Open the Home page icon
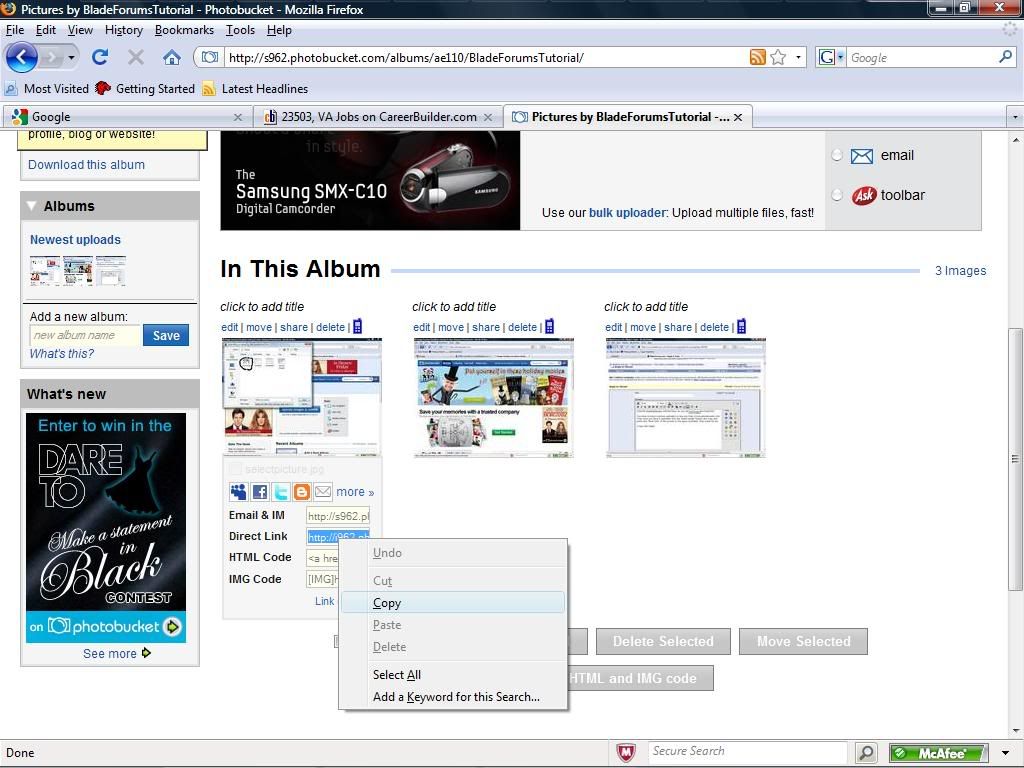The height and width of the screenshot is (768, 1024). pos(172,57)
